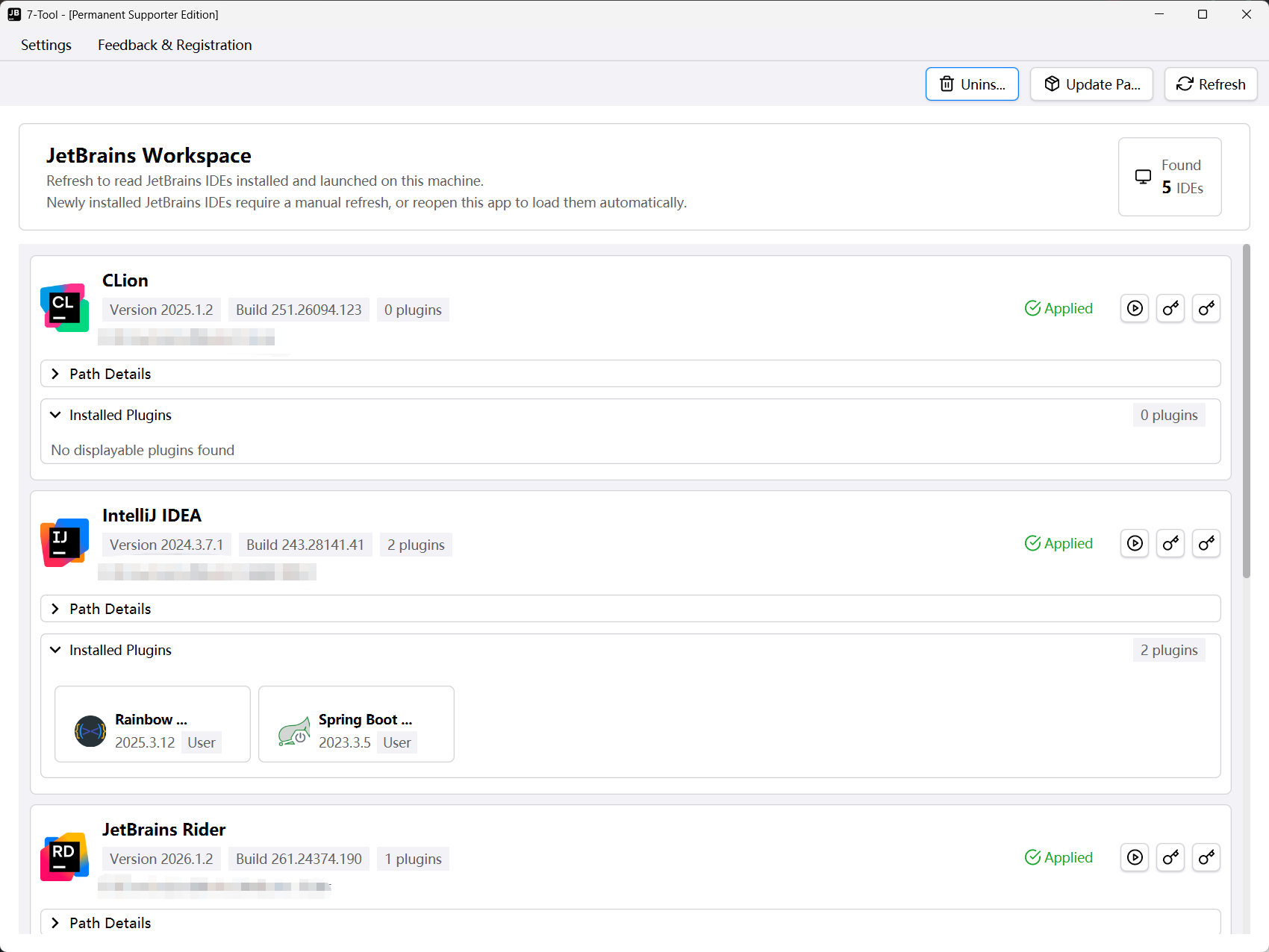
Task: Click the "Spring Boot ..." plugin name
Action: pyautogui.click(x=365, y=719)
